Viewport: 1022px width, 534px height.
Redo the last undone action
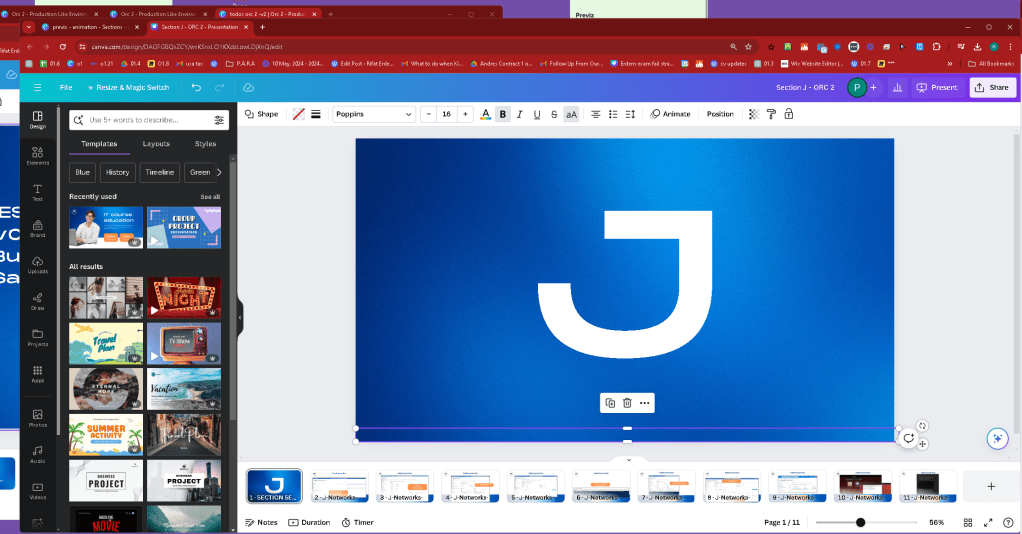[x=220, y=87]
